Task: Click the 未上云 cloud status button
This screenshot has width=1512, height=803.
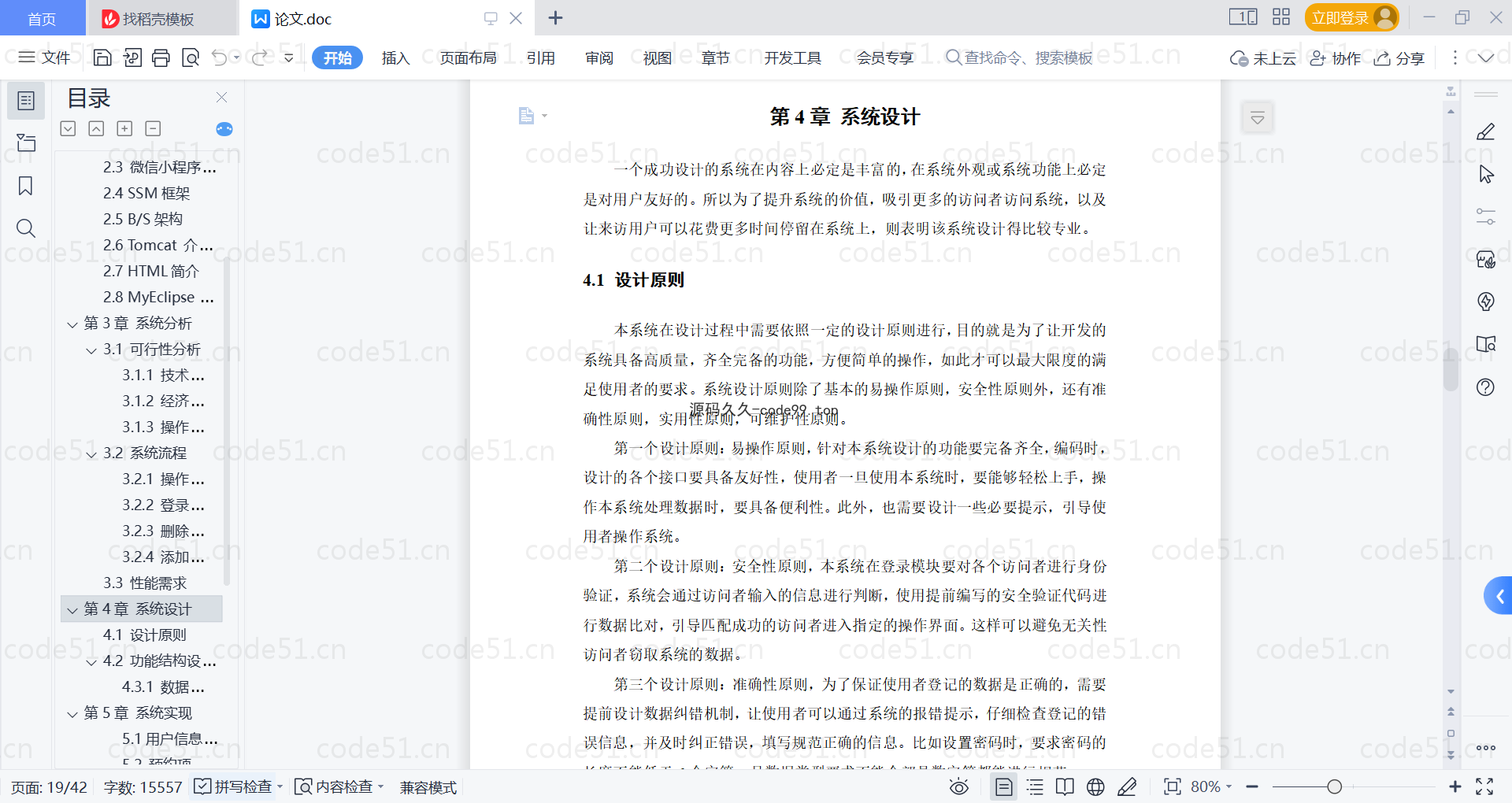Action: click(1263, 58)
